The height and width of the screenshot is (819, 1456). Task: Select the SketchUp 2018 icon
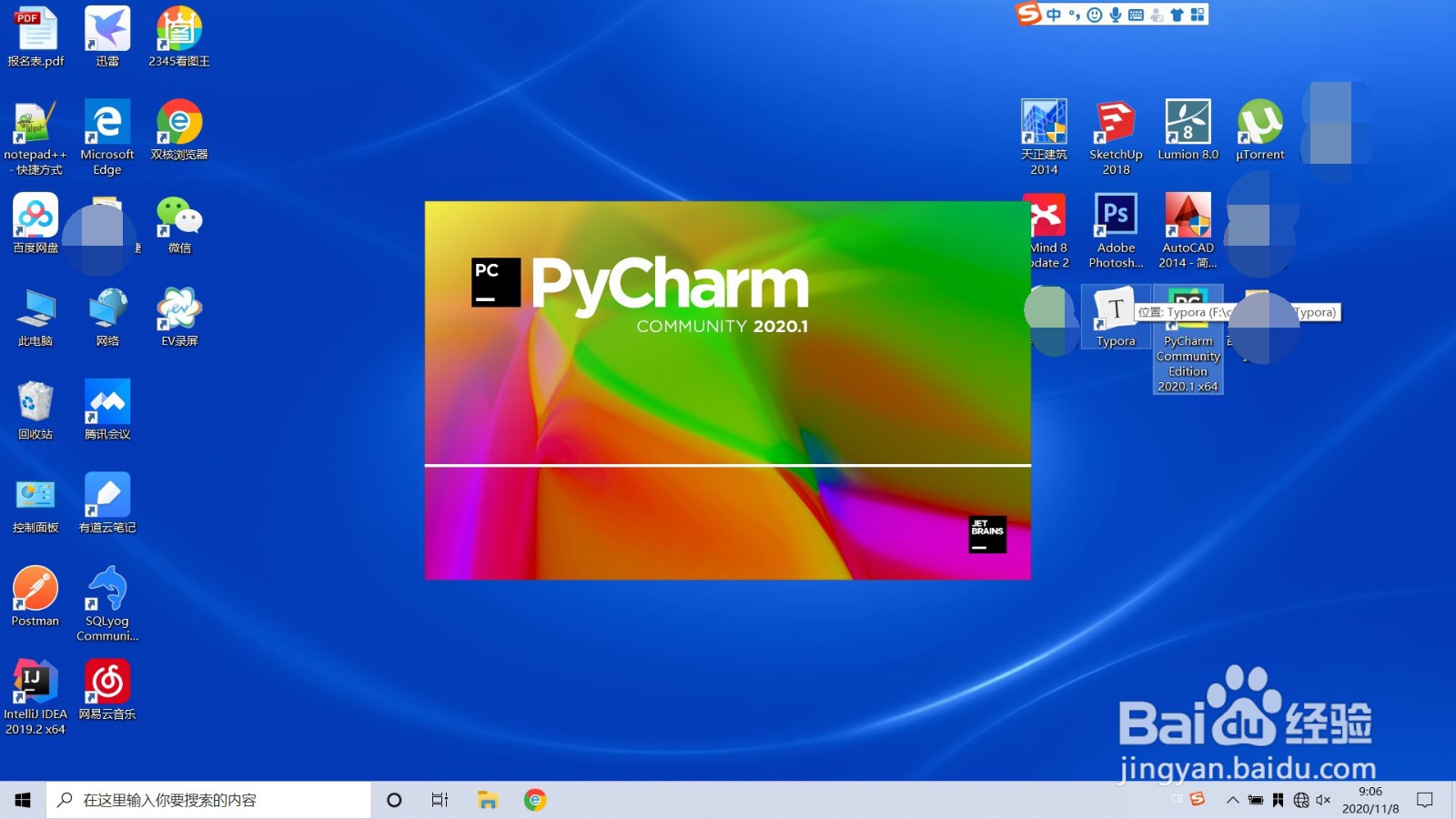coord(1116,137)
